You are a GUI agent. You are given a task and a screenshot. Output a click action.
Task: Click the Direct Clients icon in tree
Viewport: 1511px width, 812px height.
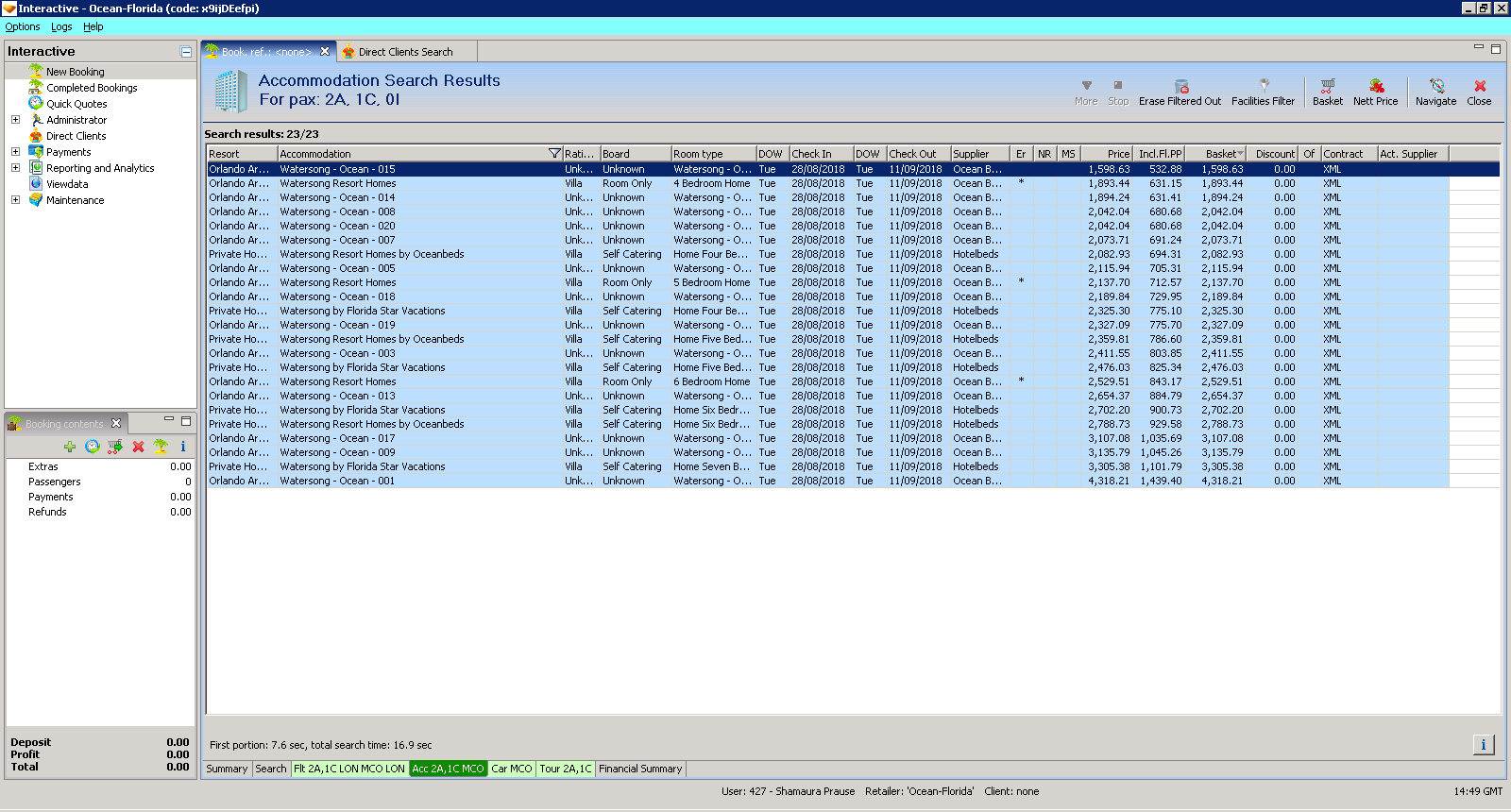coord(36,135)
